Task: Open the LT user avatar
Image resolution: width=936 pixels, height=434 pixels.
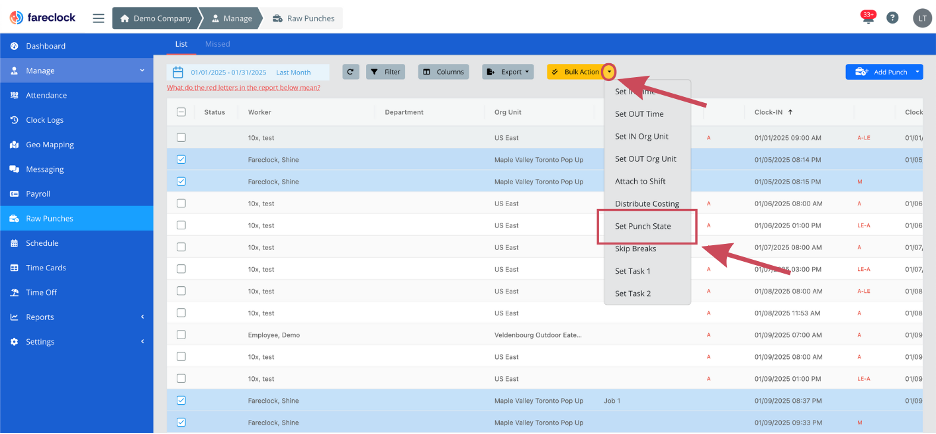Action: (920, 18)
